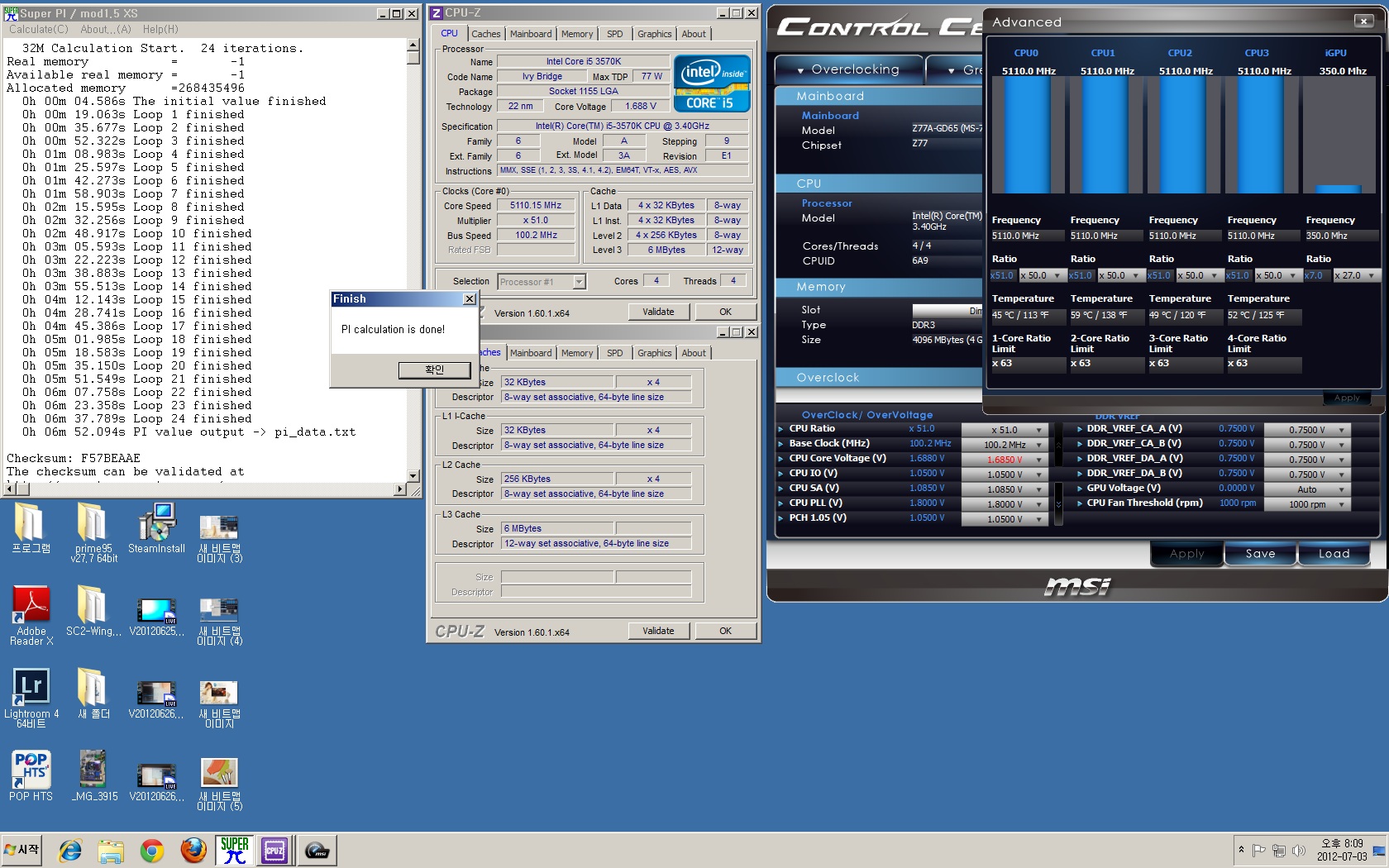Open the Help(H) menu in Super PI
1389x868 pixels.
pyautogui.click(x=160, y=29)
